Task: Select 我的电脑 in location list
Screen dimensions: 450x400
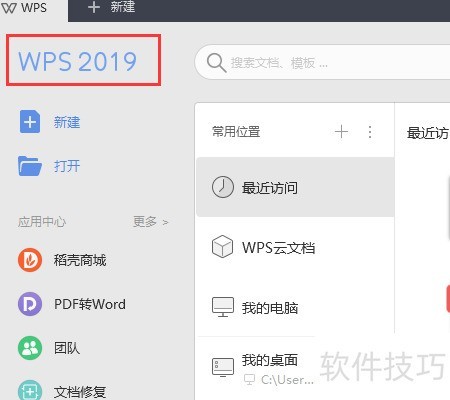Action: coord(295,307)
